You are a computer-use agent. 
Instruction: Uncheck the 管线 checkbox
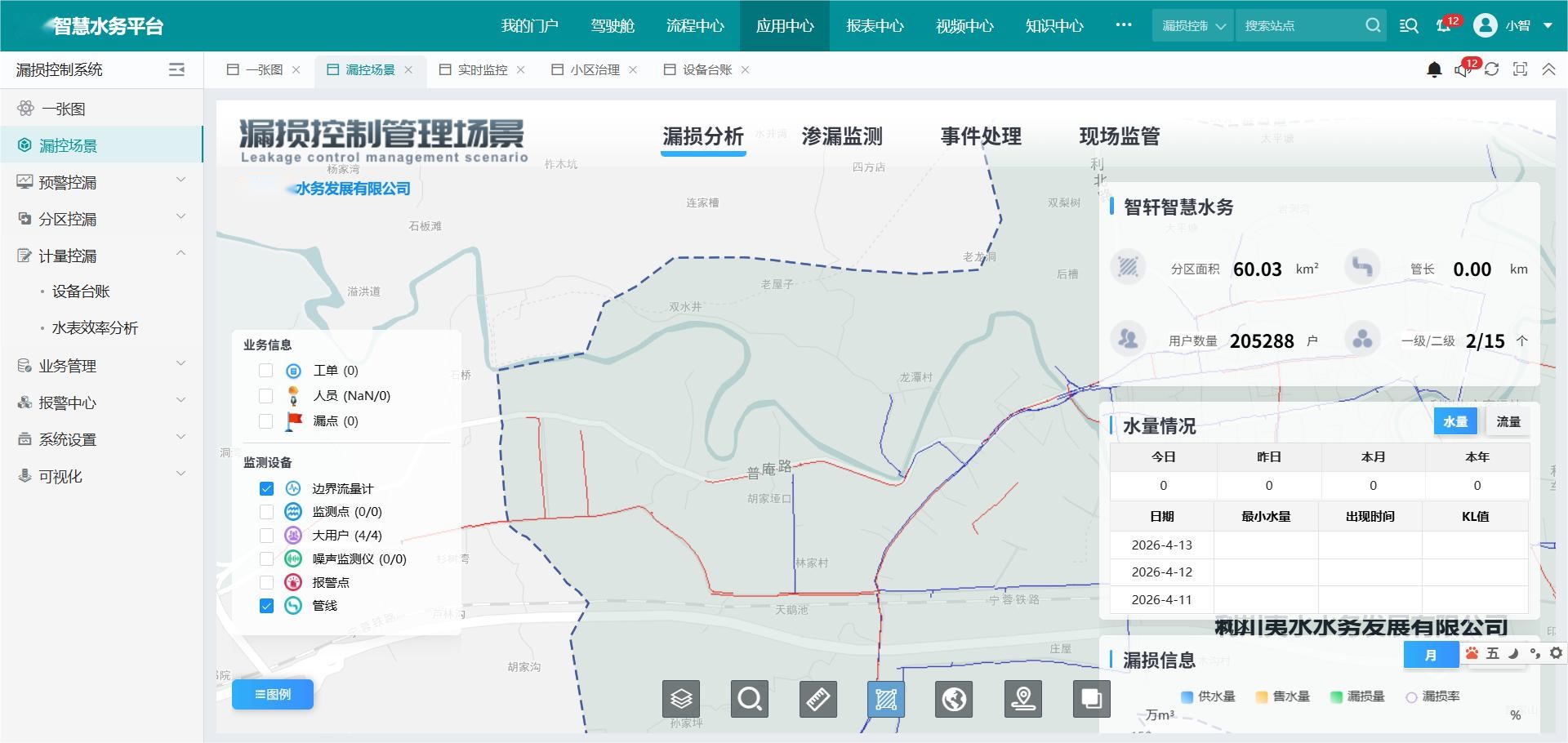tap(266, 606)
